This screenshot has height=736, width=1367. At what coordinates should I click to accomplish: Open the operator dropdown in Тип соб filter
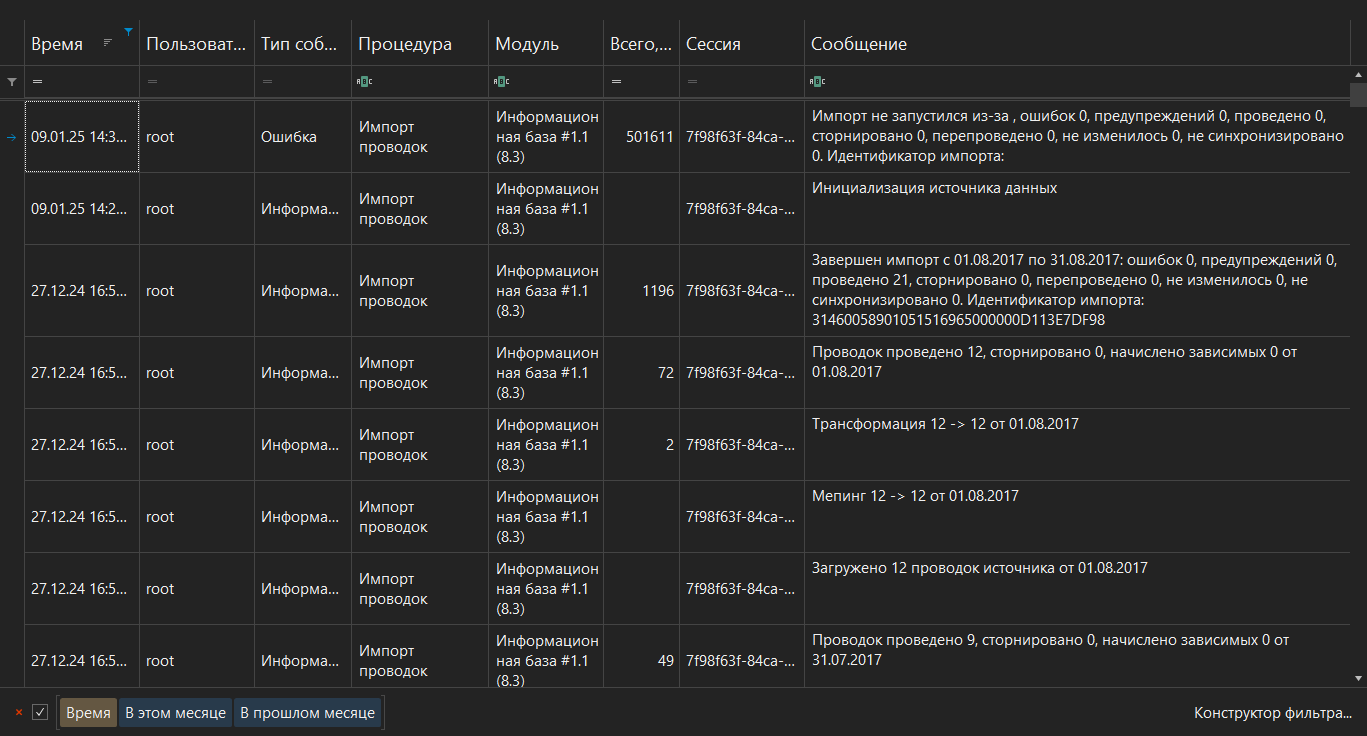click(x=266, y=81)
